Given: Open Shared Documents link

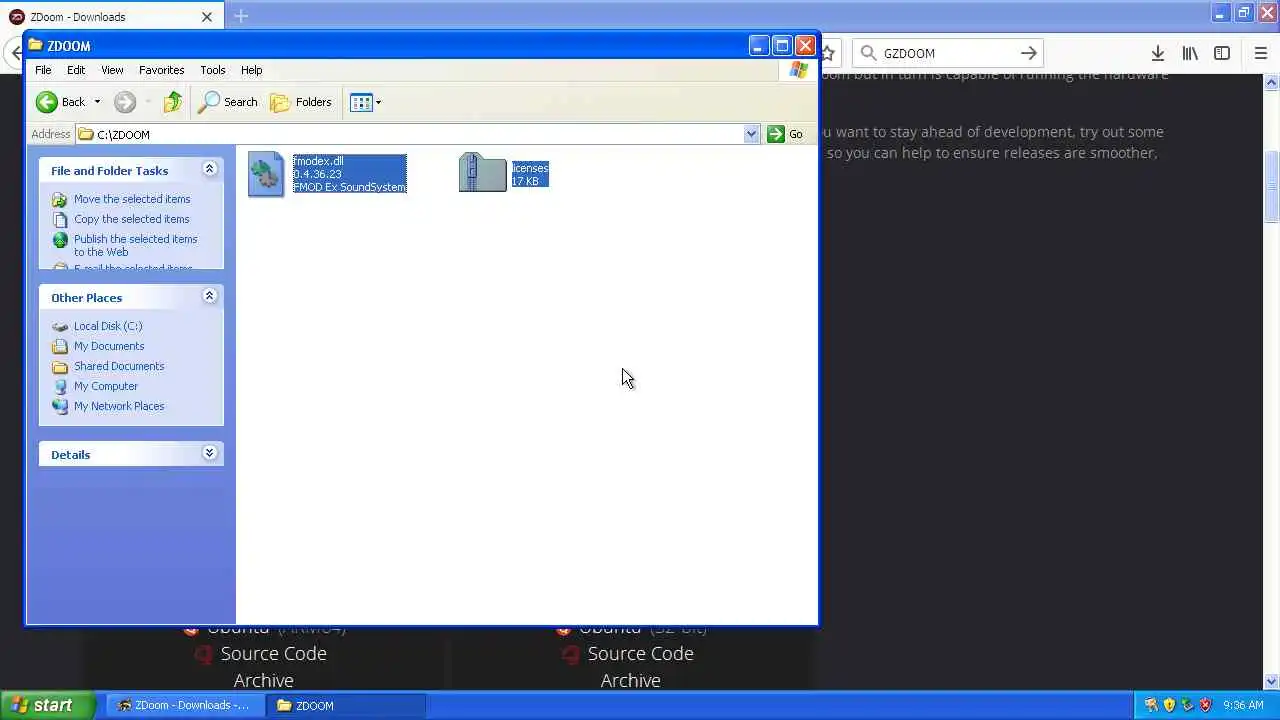Looking at the screenshot, I should tap(119, 366).
